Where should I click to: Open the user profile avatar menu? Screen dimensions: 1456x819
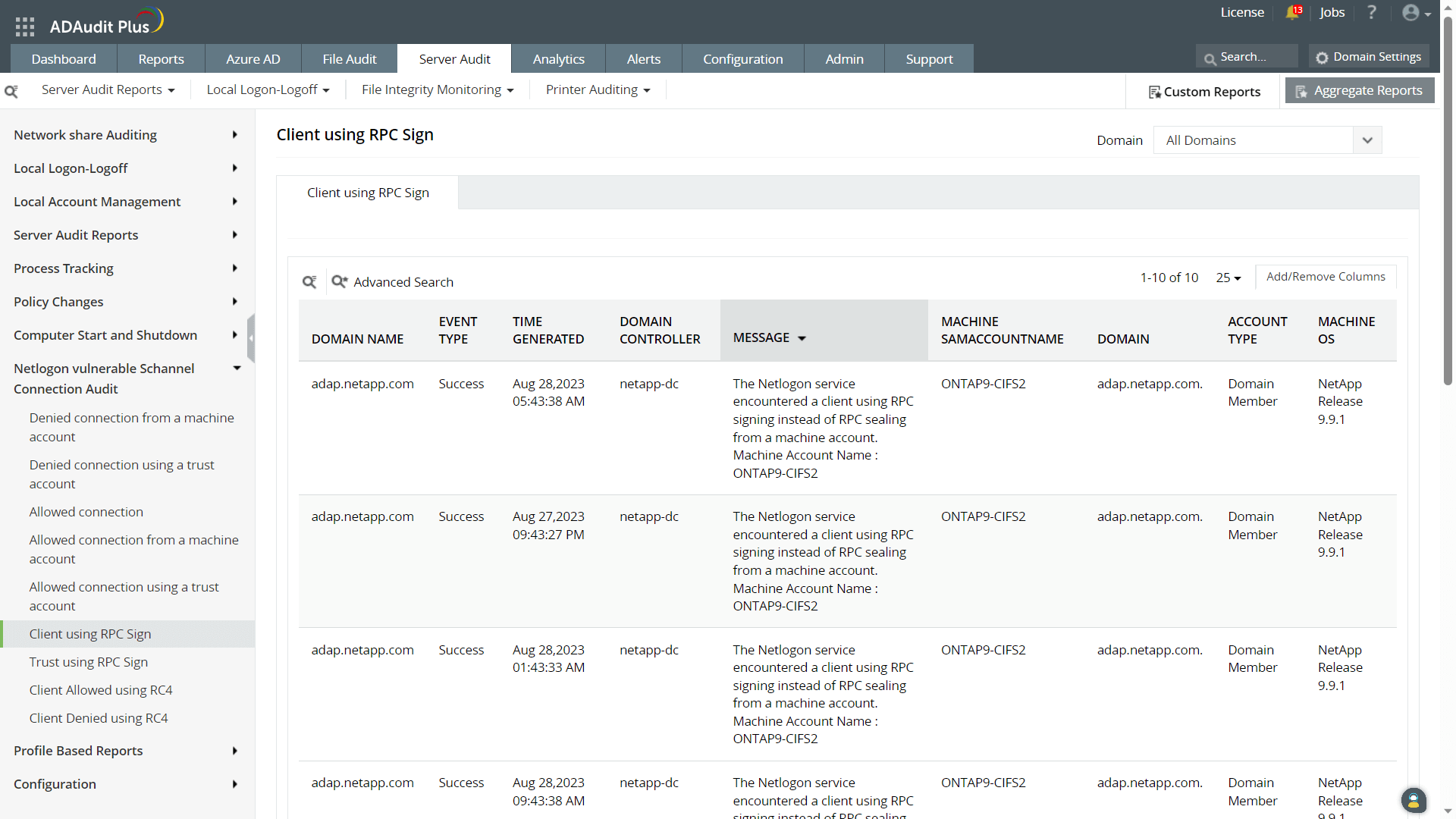pos(1415,13)
